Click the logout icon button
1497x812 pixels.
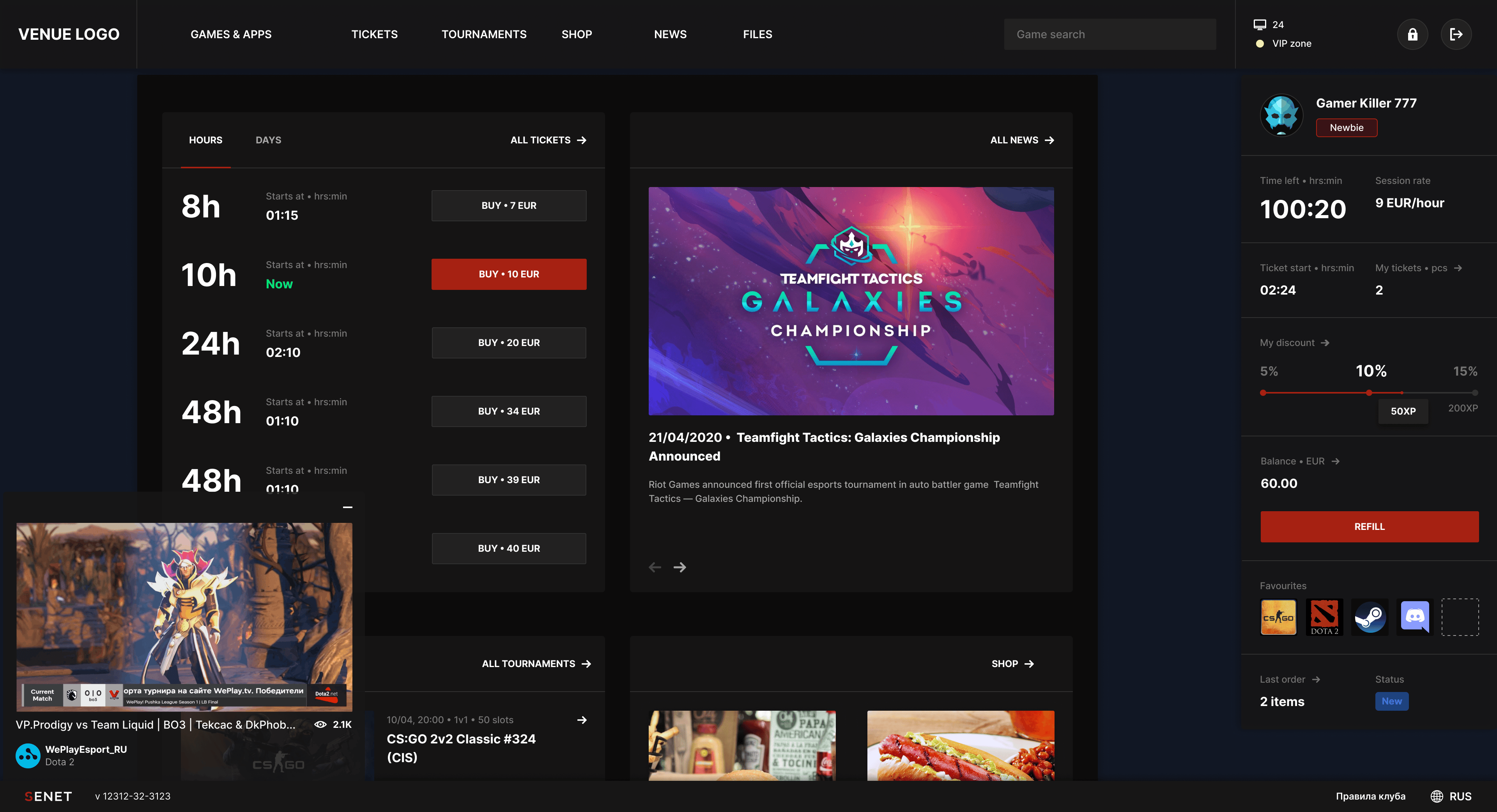pyautogui.click(x=1456, y=34)
